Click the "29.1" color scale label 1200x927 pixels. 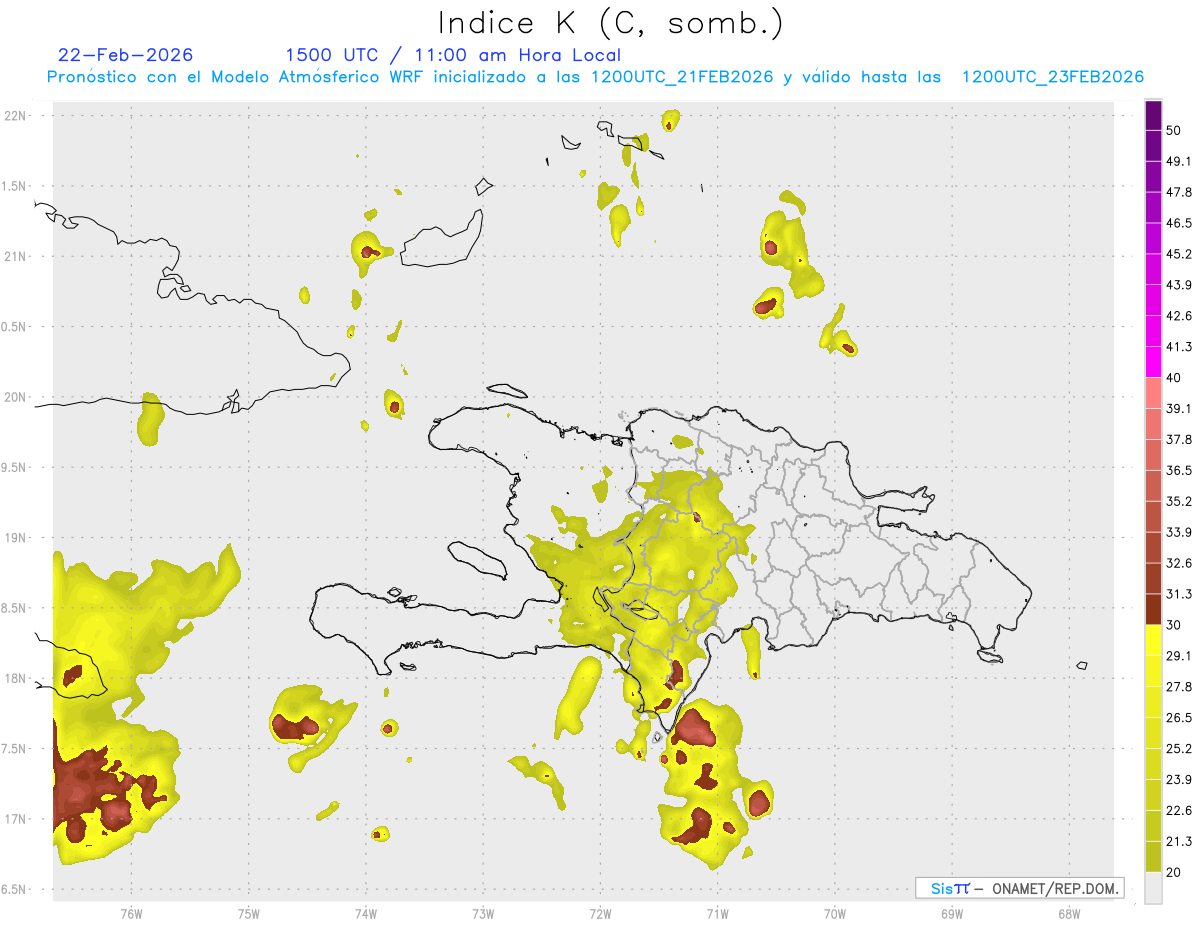click(1179, 656)
